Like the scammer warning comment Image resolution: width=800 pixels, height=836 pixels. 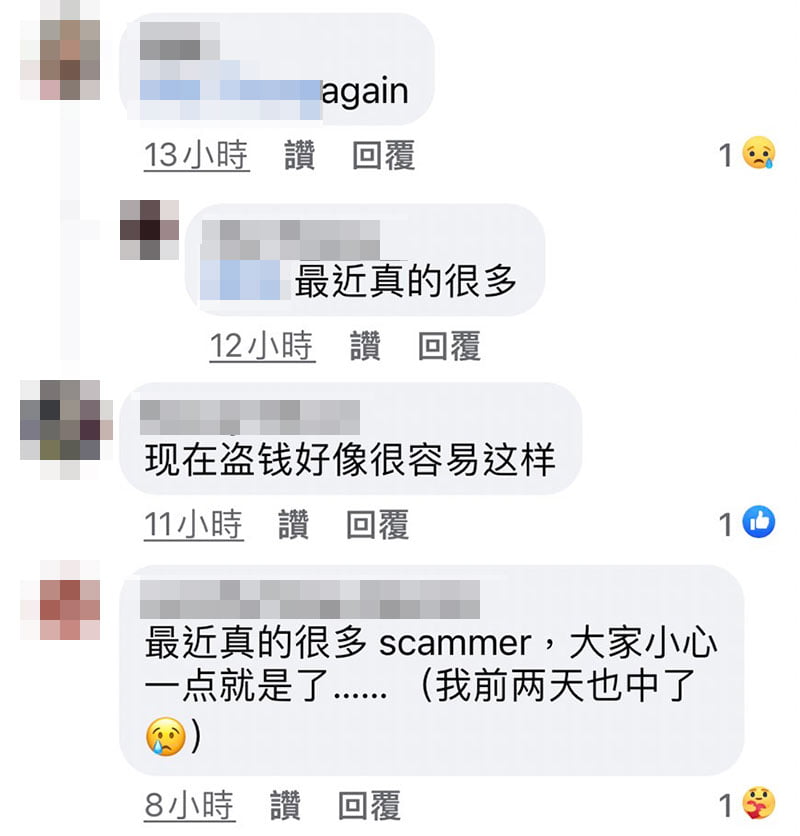[285, 805]
